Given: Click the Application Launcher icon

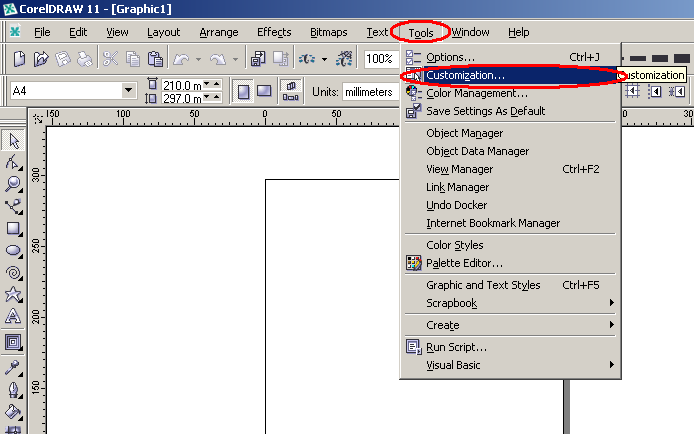Looking at the screenshot, I should (x=307, y=58).
